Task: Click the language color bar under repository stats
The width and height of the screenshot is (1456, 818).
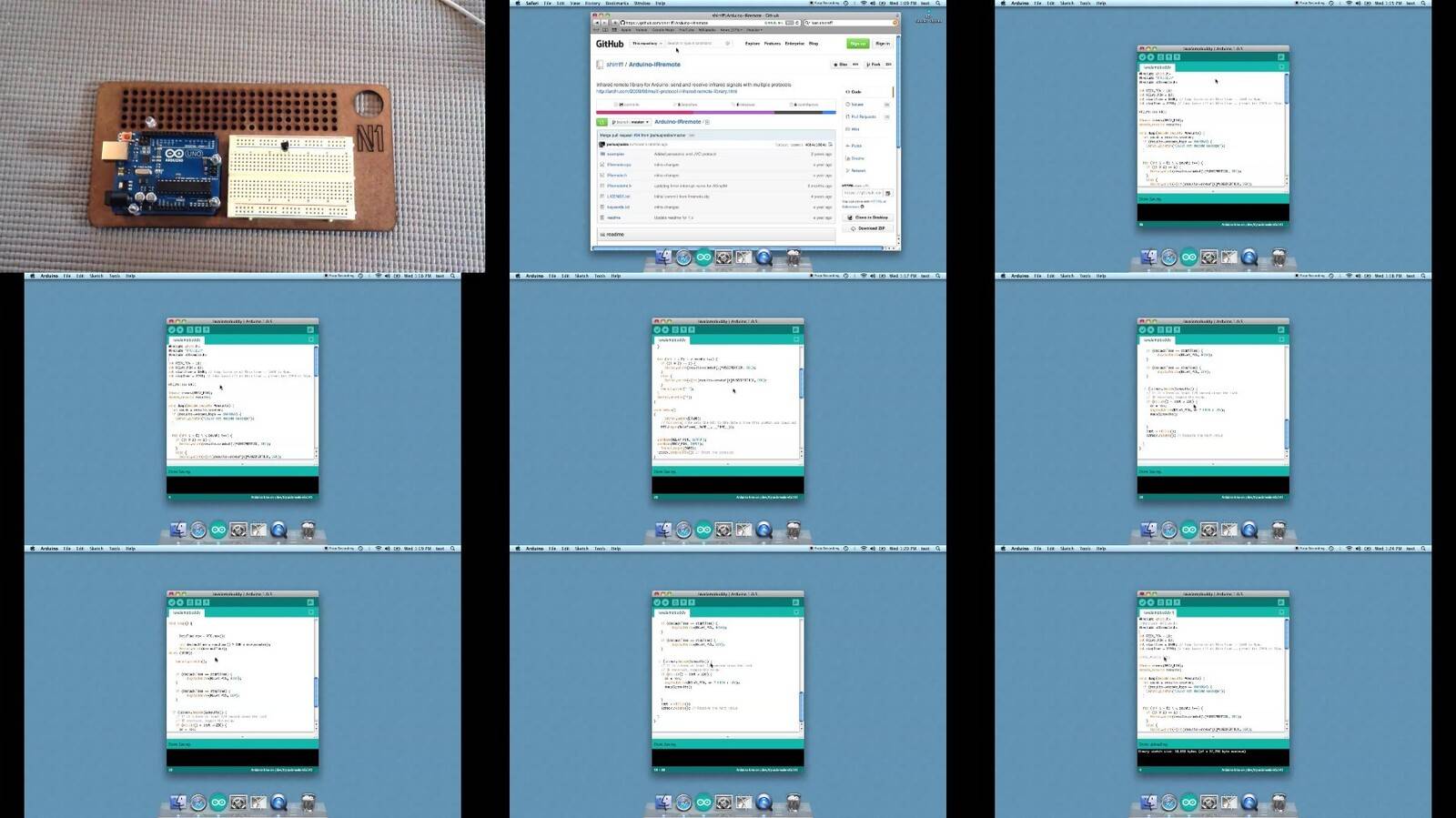Action: tap(716, 112)
